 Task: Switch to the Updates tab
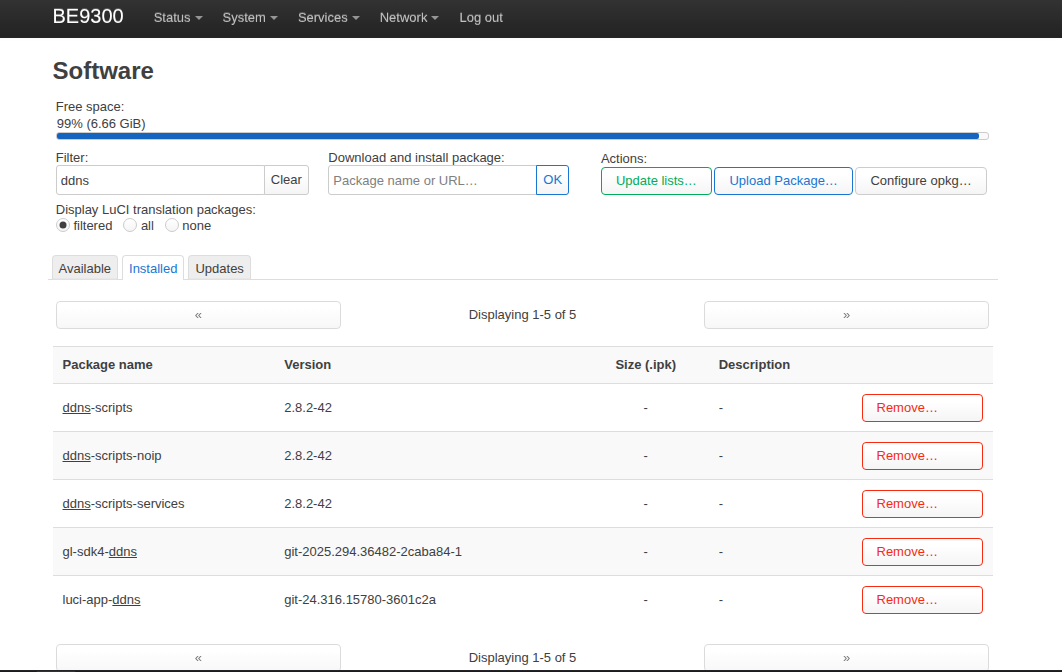pyautogui.click(x=219, y=268)
